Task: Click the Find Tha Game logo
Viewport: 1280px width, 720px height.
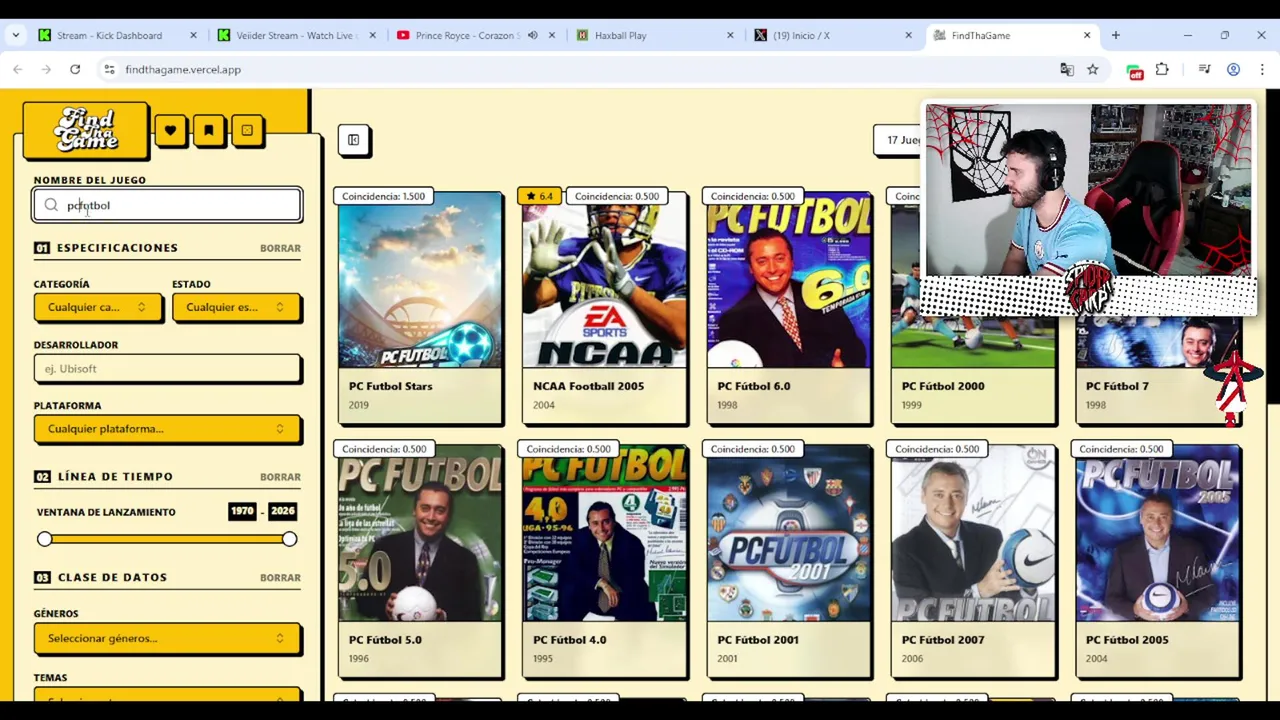Action: [x=86, y=130]
